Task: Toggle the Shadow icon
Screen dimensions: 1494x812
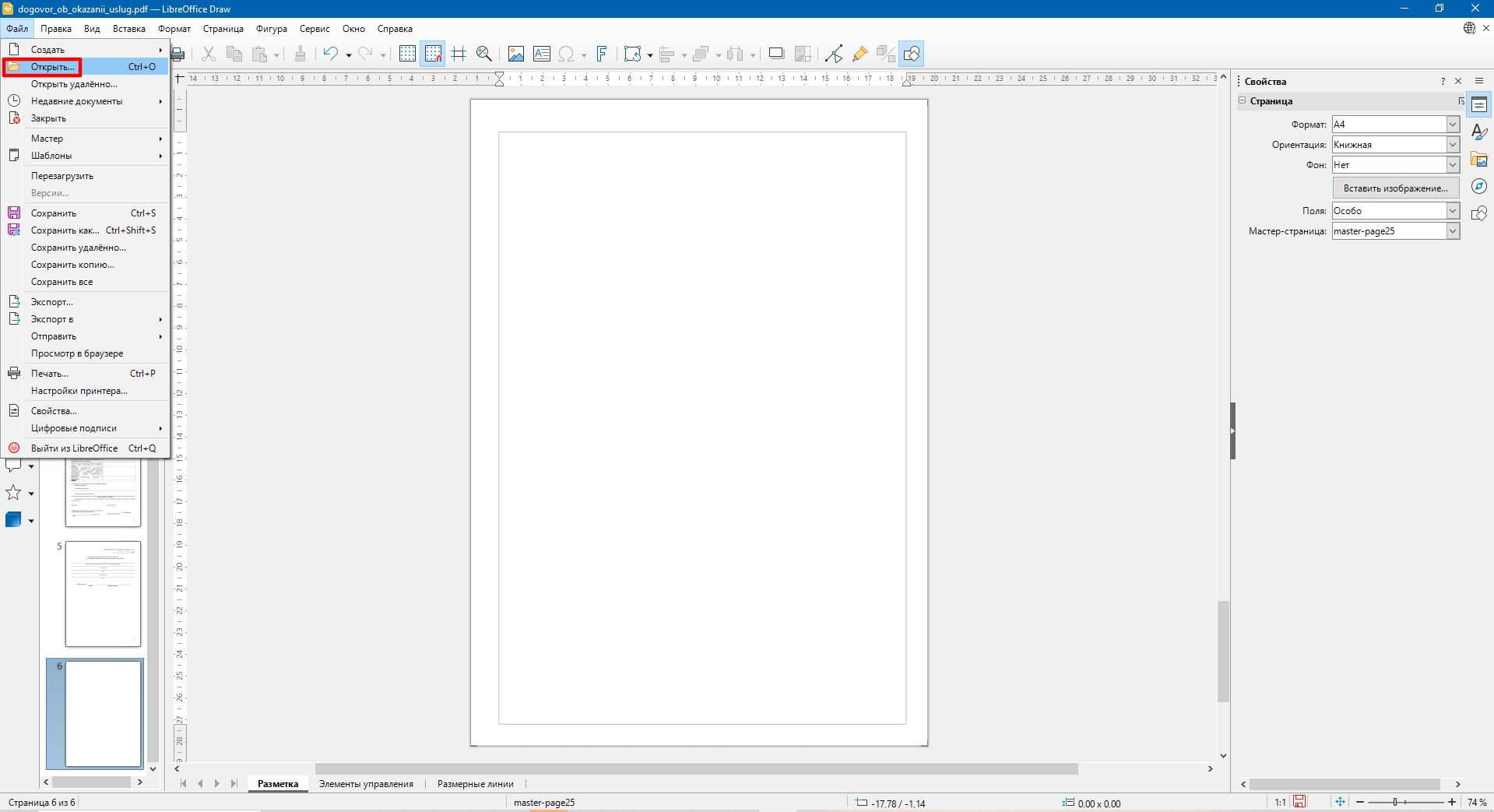Action: pyautogui.click(x=776, y=54)
